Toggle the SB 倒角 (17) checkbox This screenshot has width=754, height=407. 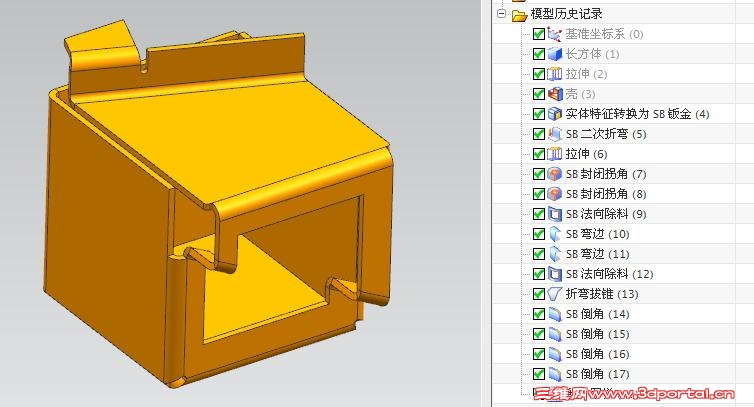[x=539, y=374]
